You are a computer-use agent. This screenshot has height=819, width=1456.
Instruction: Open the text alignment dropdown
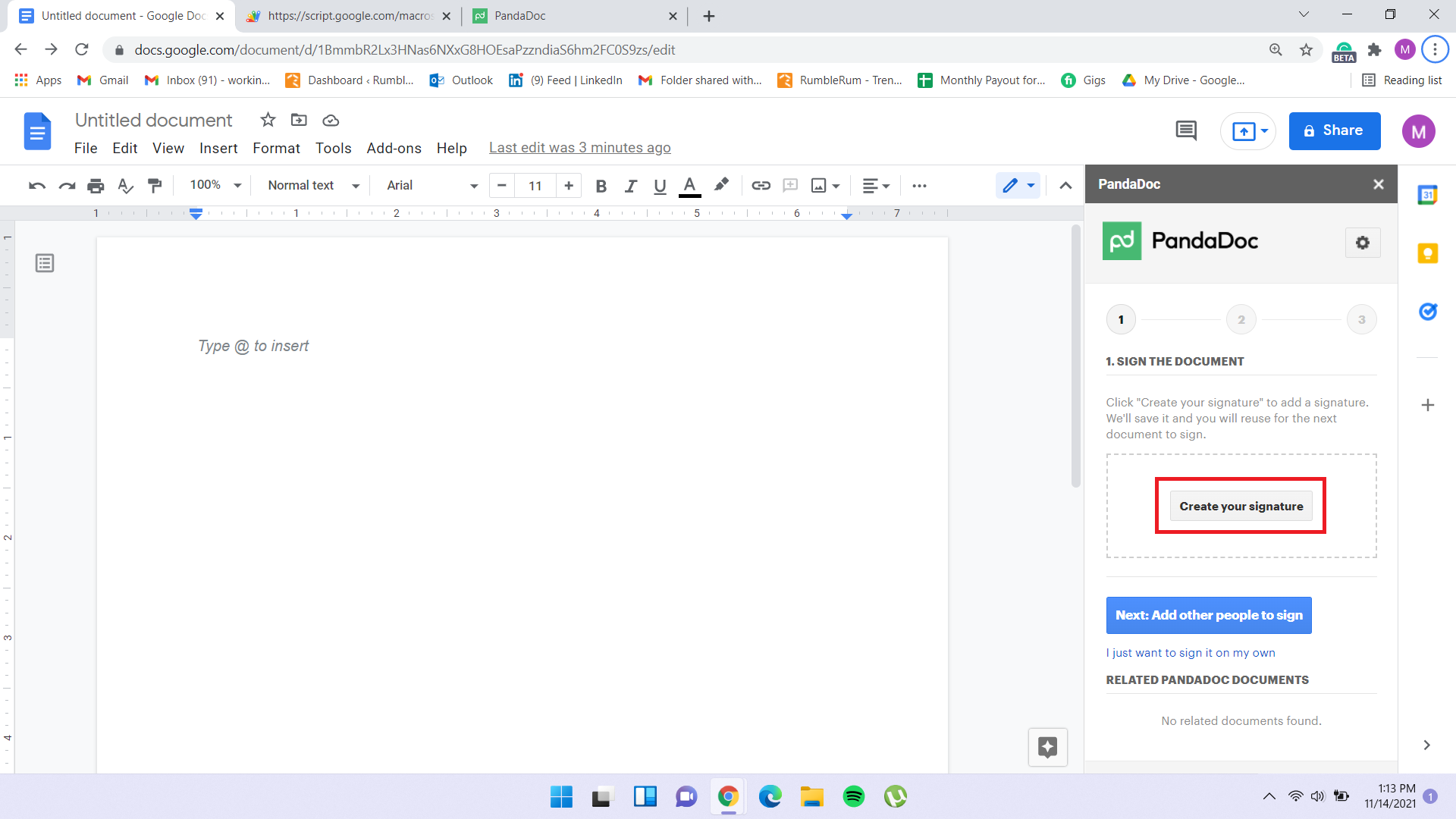point(876,186)
